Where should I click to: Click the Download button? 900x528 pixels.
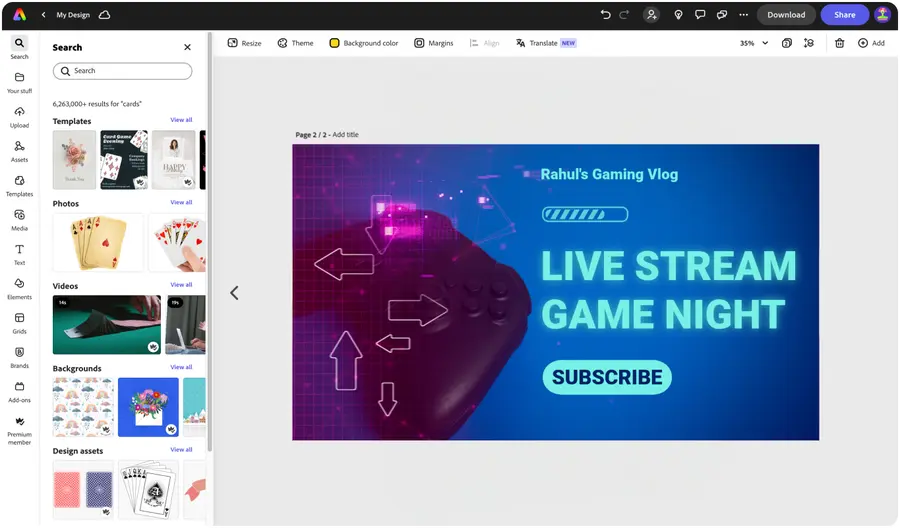tap(786, 15)
